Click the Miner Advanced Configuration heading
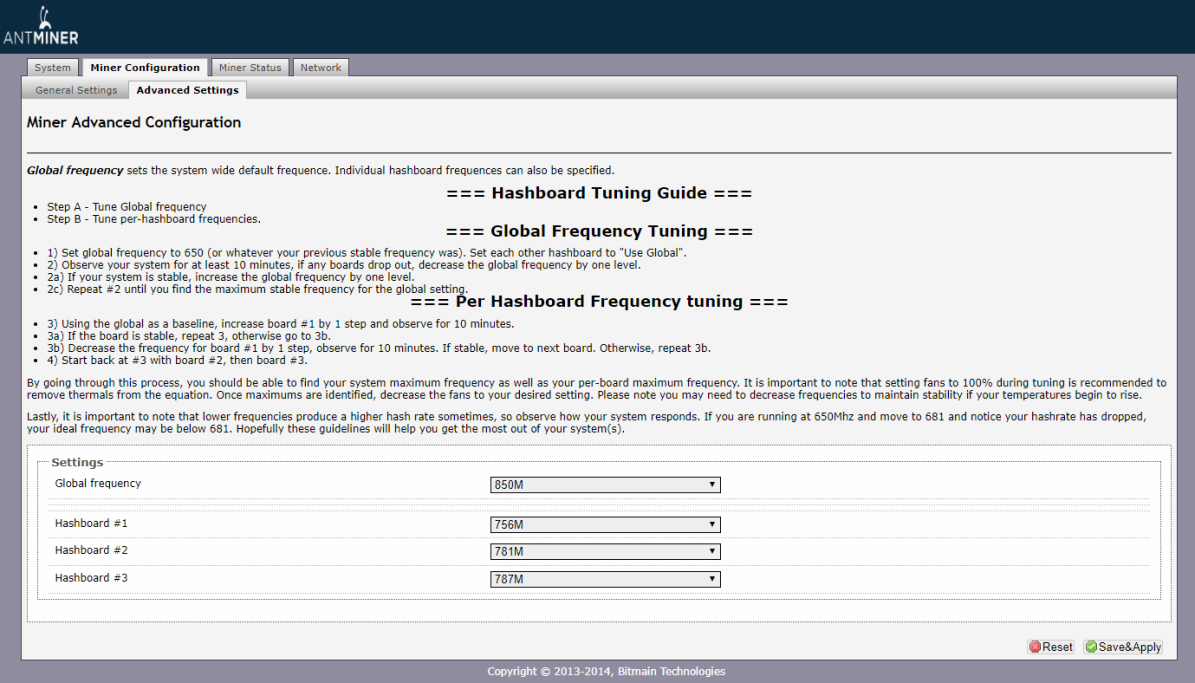The image size is (1195, 683). click(x=134, y=122)
